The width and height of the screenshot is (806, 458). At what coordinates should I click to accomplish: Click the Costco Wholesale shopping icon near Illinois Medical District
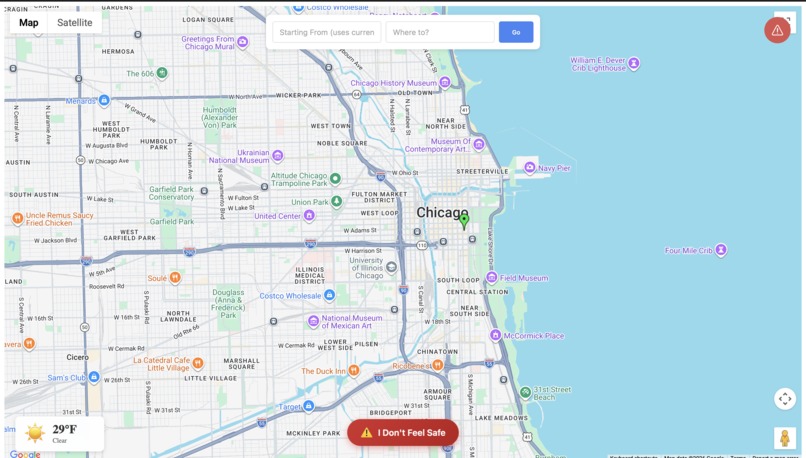tap(329, 295)
